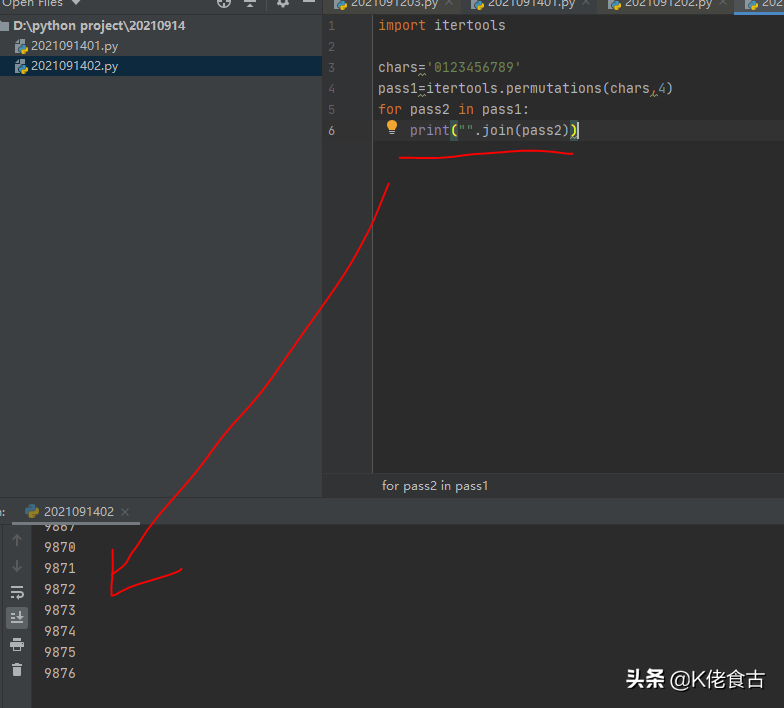Open the Open Files view dropdown

[74, 4]
